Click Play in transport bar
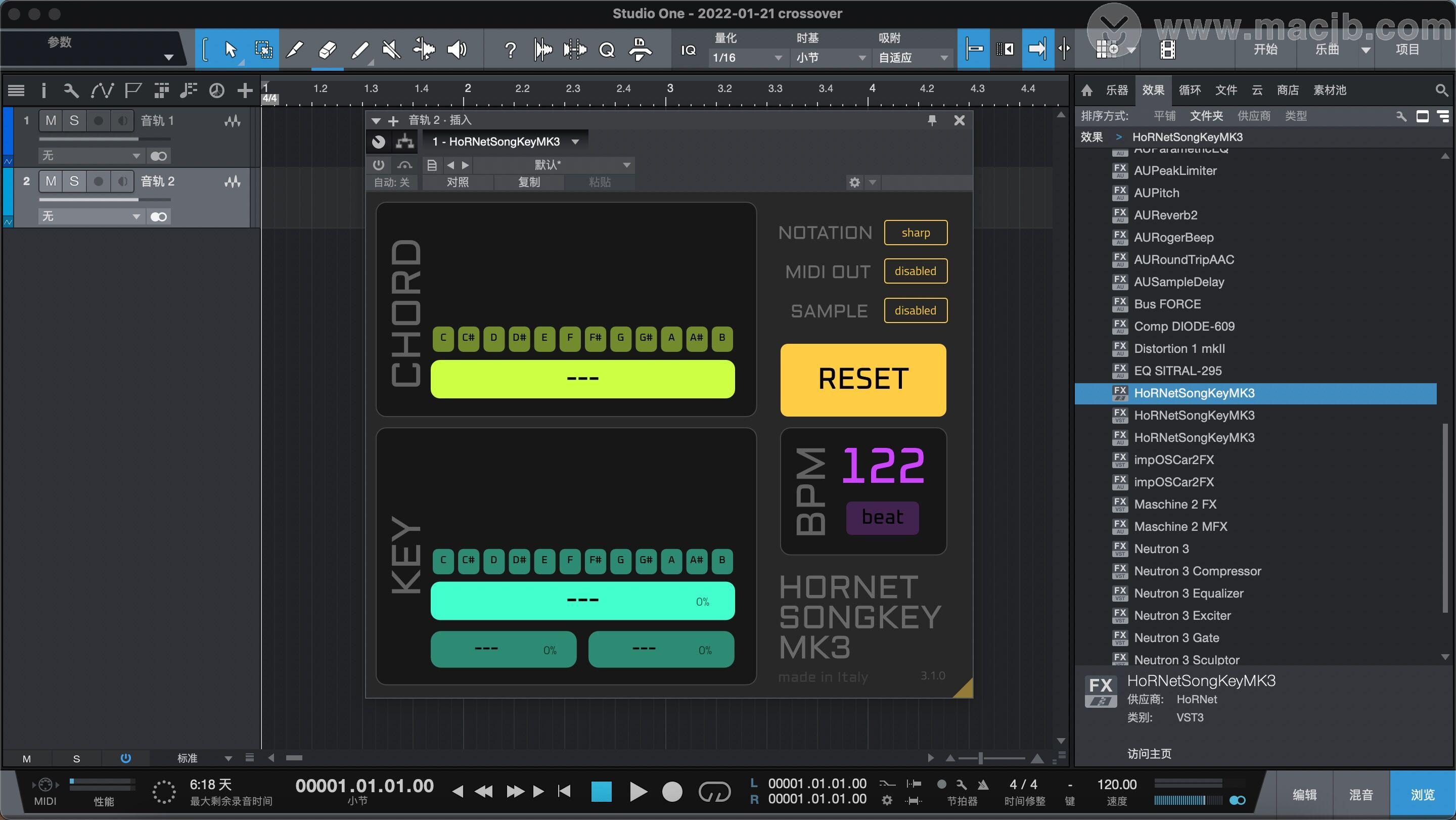 pyautogui.click(x=638, y=791)
